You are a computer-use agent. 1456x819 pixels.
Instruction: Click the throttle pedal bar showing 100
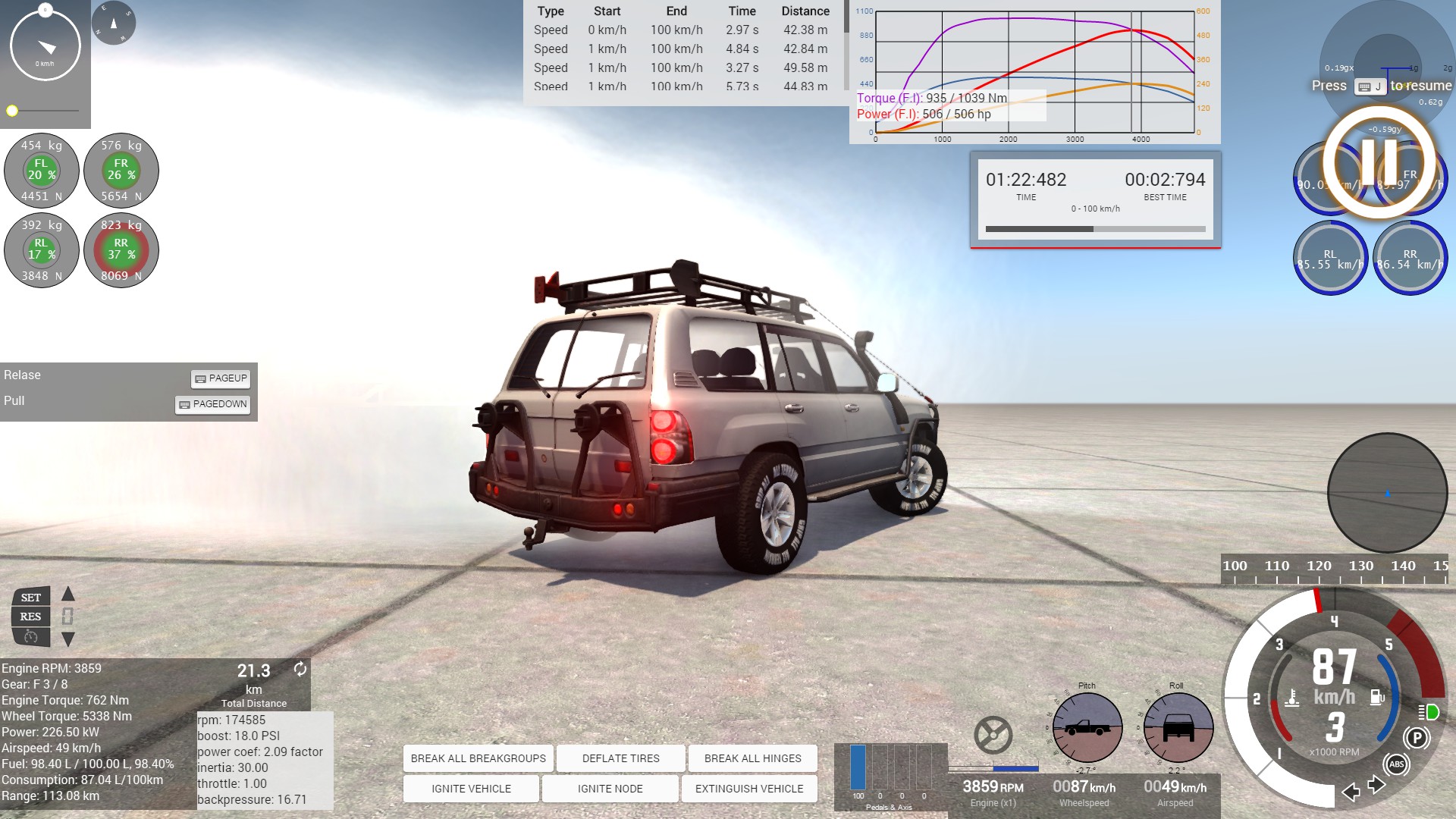(858, 767)
